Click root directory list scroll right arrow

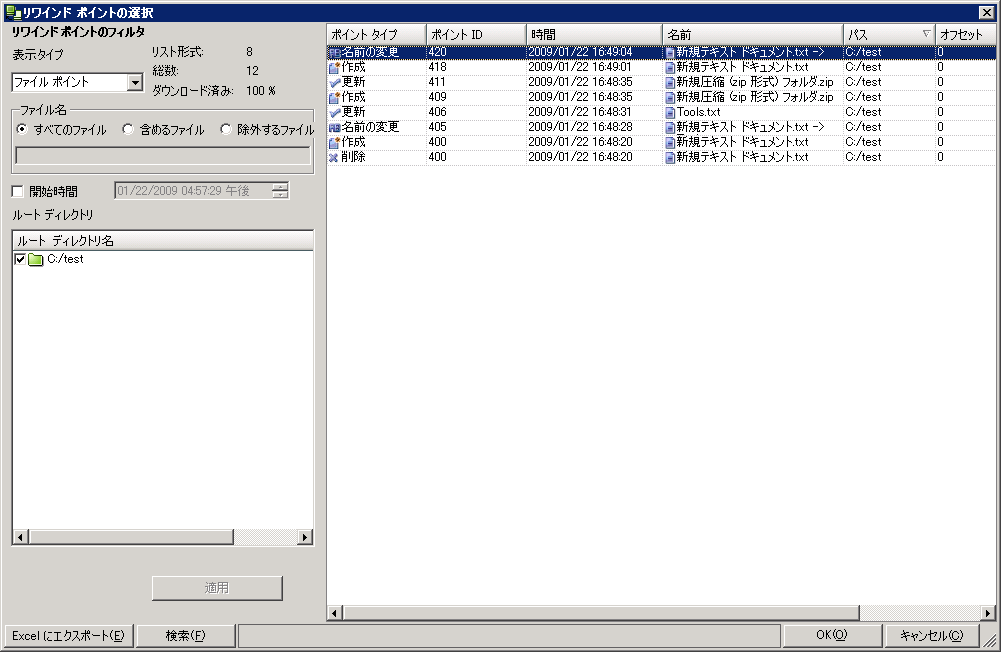click(x=305, y=537)
